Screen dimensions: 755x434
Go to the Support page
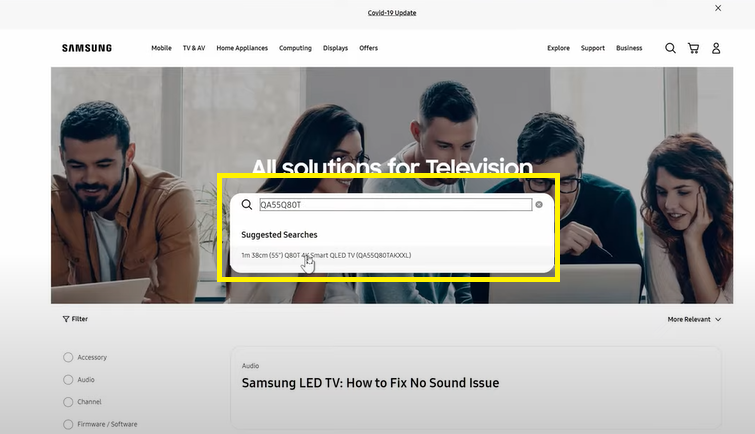click(593, 48)
